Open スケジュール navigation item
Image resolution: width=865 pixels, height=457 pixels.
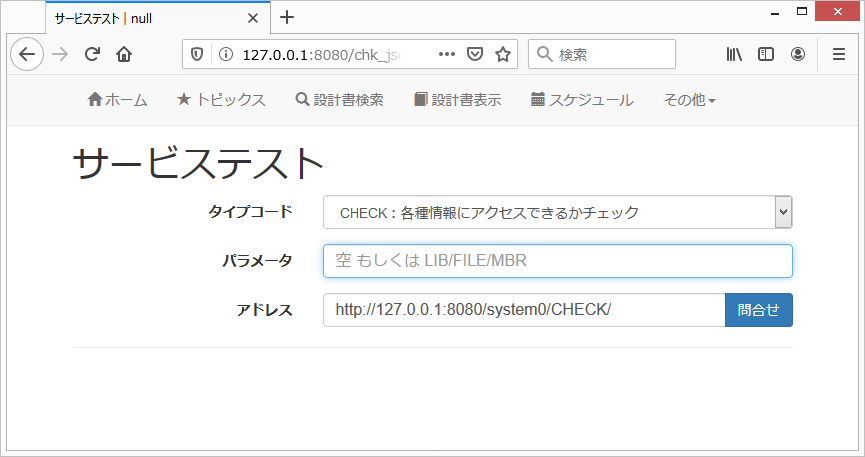[582, 100]
